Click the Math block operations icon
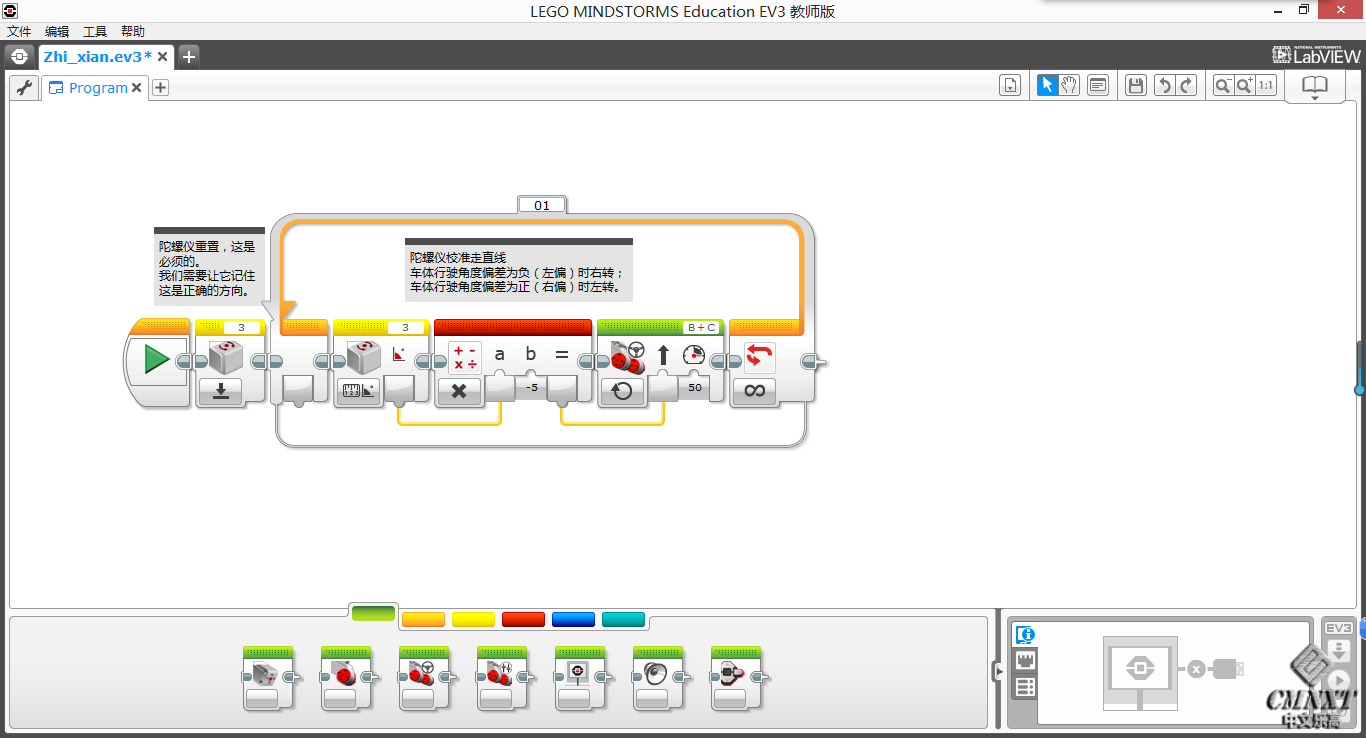1366x738 pixels. (x=465, y=357)
